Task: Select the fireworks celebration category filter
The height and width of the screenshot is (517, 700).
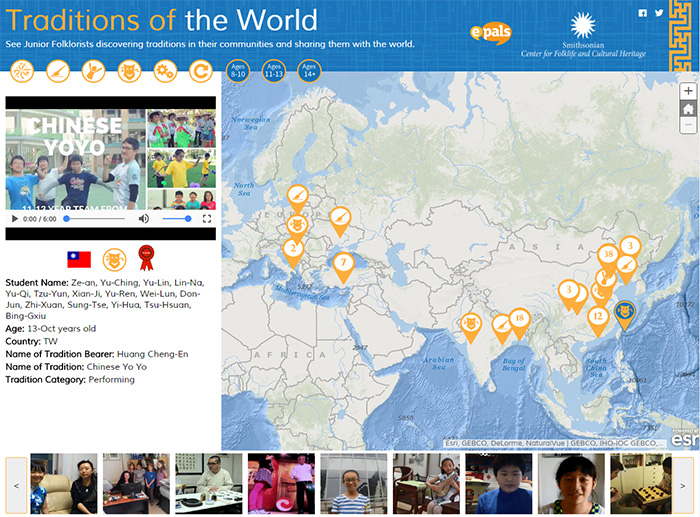Action: (22, 71)
